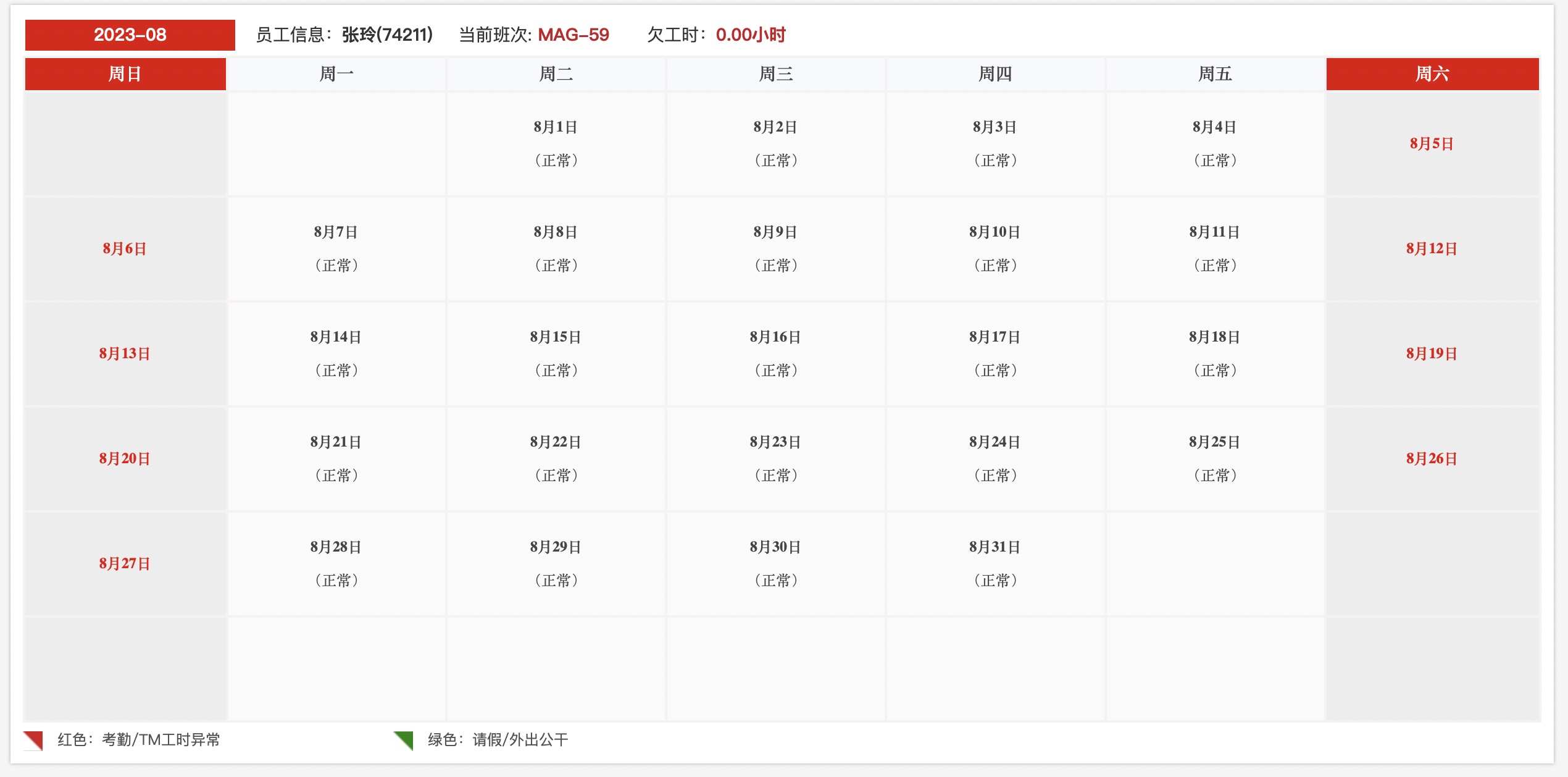The height and width of the screenshot is (777, 1568).
Task: Click the 周五 column header
Action: (x=1215, y=74)
